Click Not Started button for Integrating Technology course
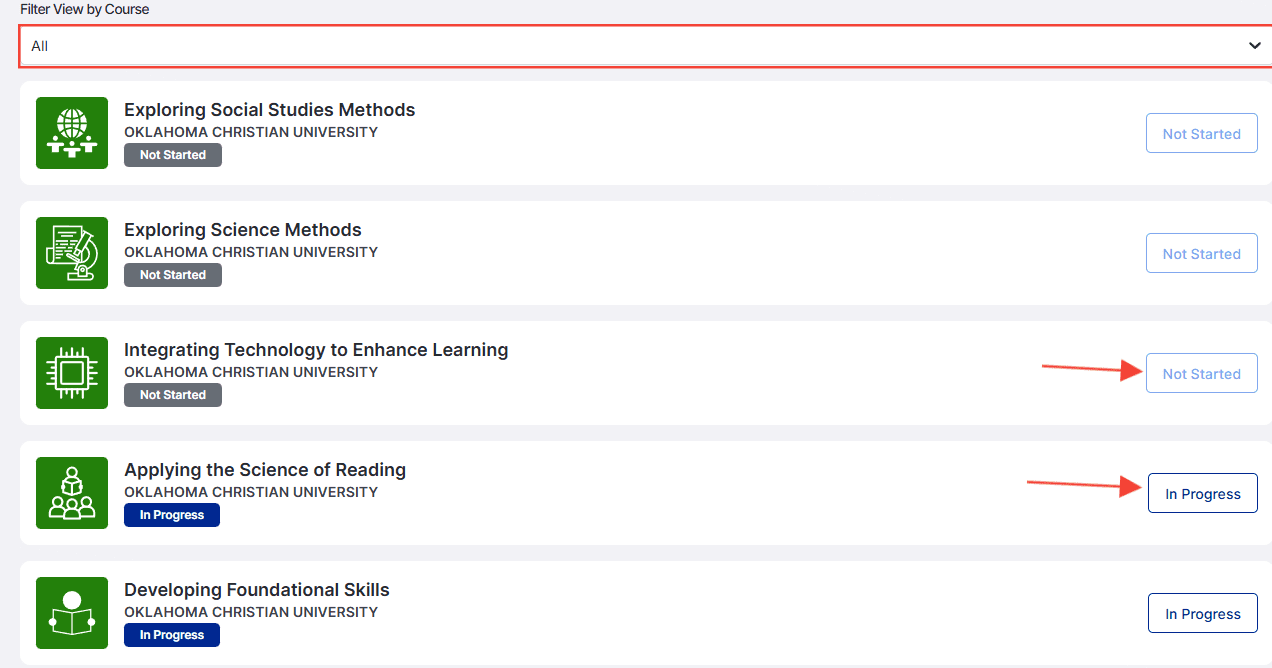The height and width of the screenshot is (668, 1272). pyautogui.click(x=1202, y=373)
